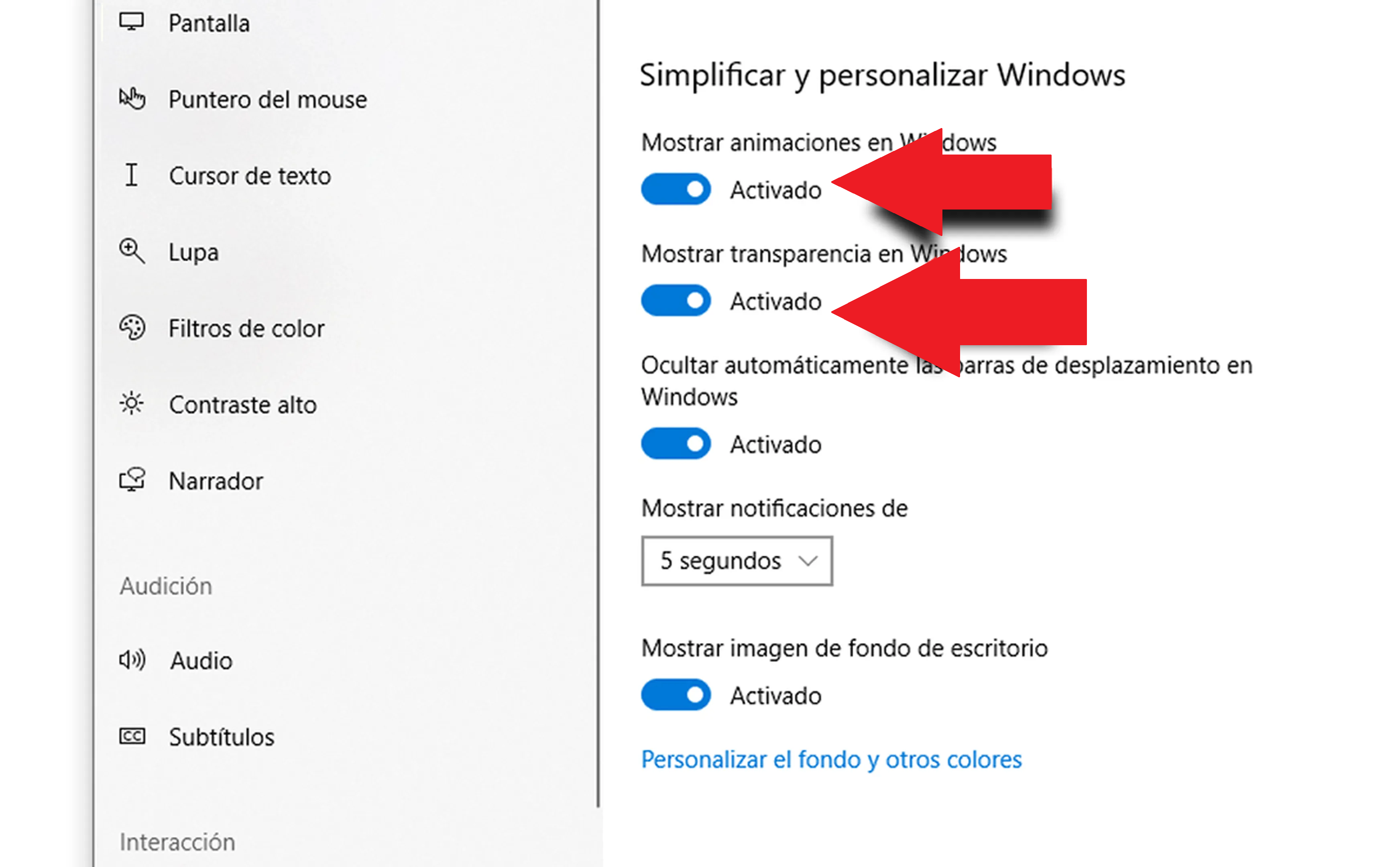
Task: Select the Pantalla display icon
Action: click(132, 22)
